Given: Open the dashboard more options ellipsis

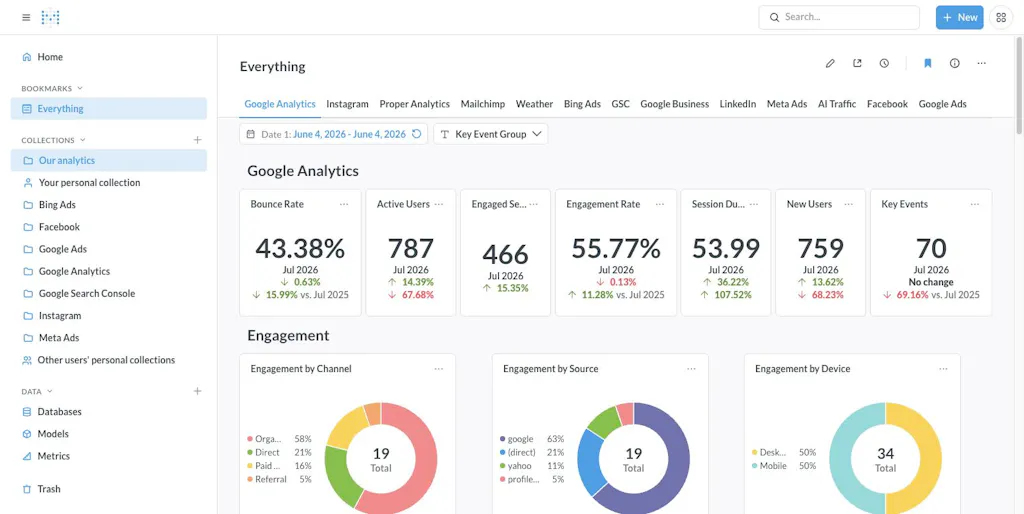Looking at the screenshot, I should point(982,63).
